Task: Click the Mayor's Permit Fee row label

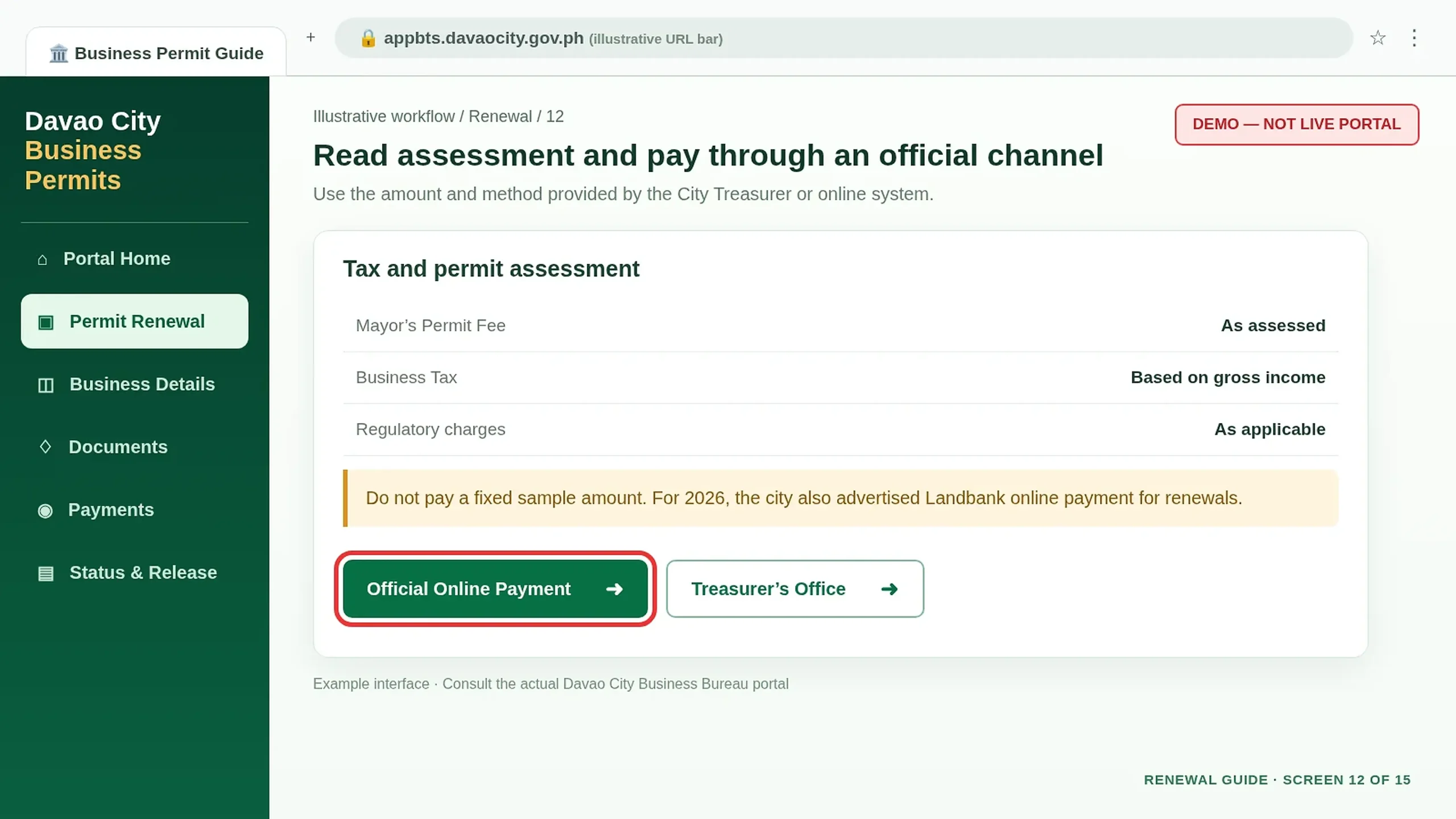Action: pos(431,326)
